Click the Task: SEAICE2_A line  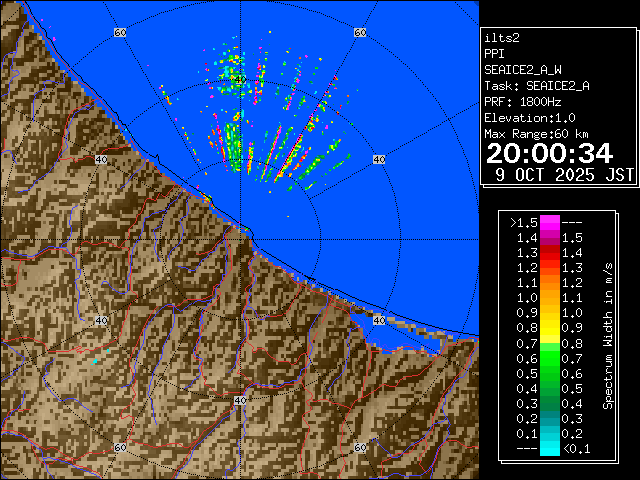(x=536, y=85)
